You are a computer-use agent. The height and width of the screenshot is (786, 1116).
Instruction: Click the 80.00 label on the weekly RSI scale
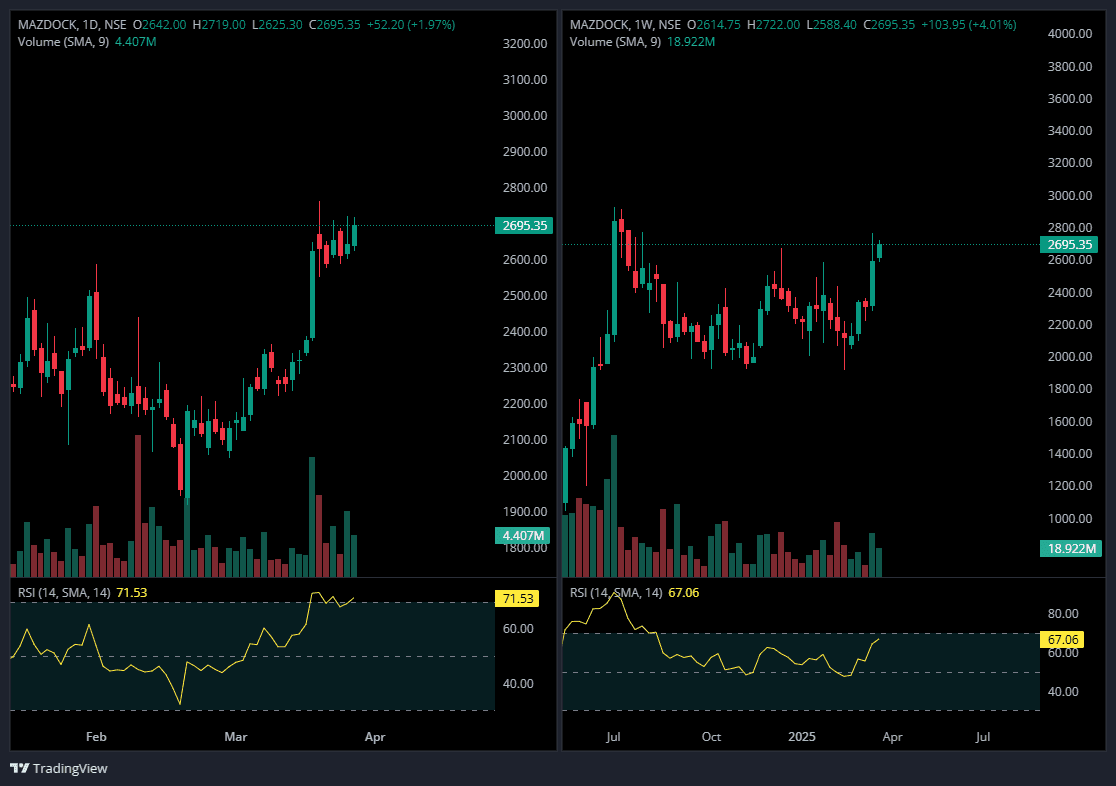pos(1063,614)
